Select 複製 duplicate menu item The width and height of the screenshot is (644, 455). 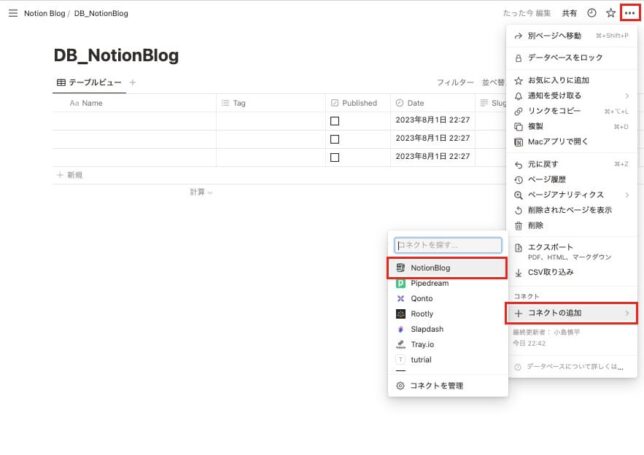click(572, 126)
